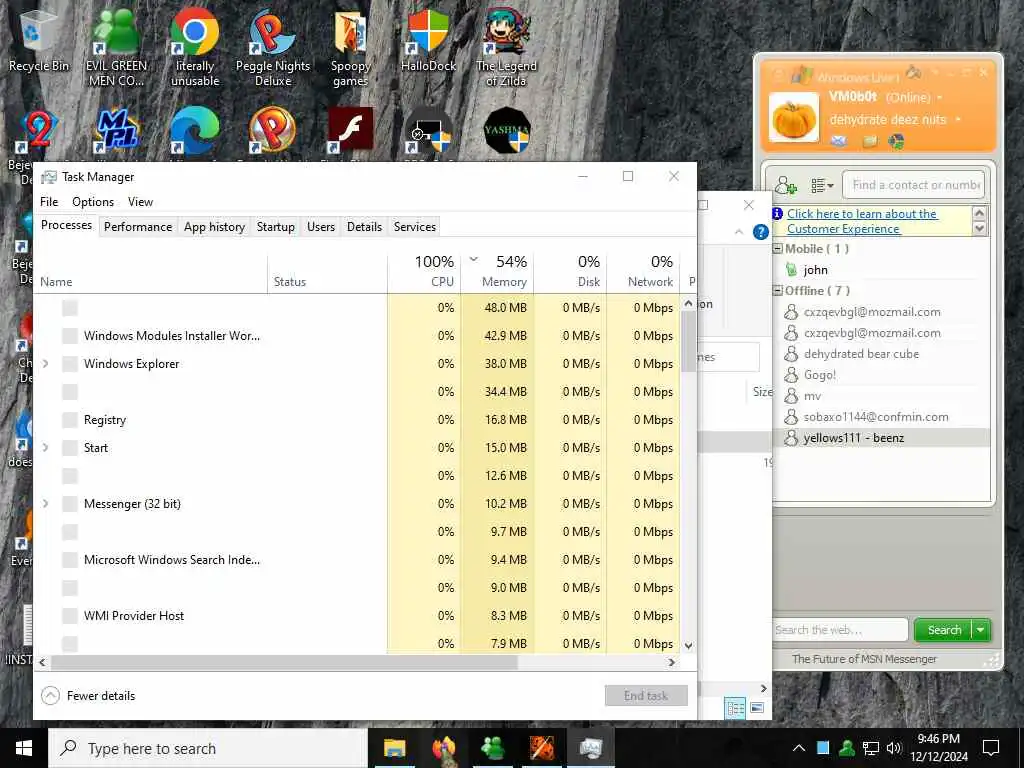The width and height of the screenshot is (1024, 768).
Task: Select the red Flash Player desktop icon
Action: 351,129
